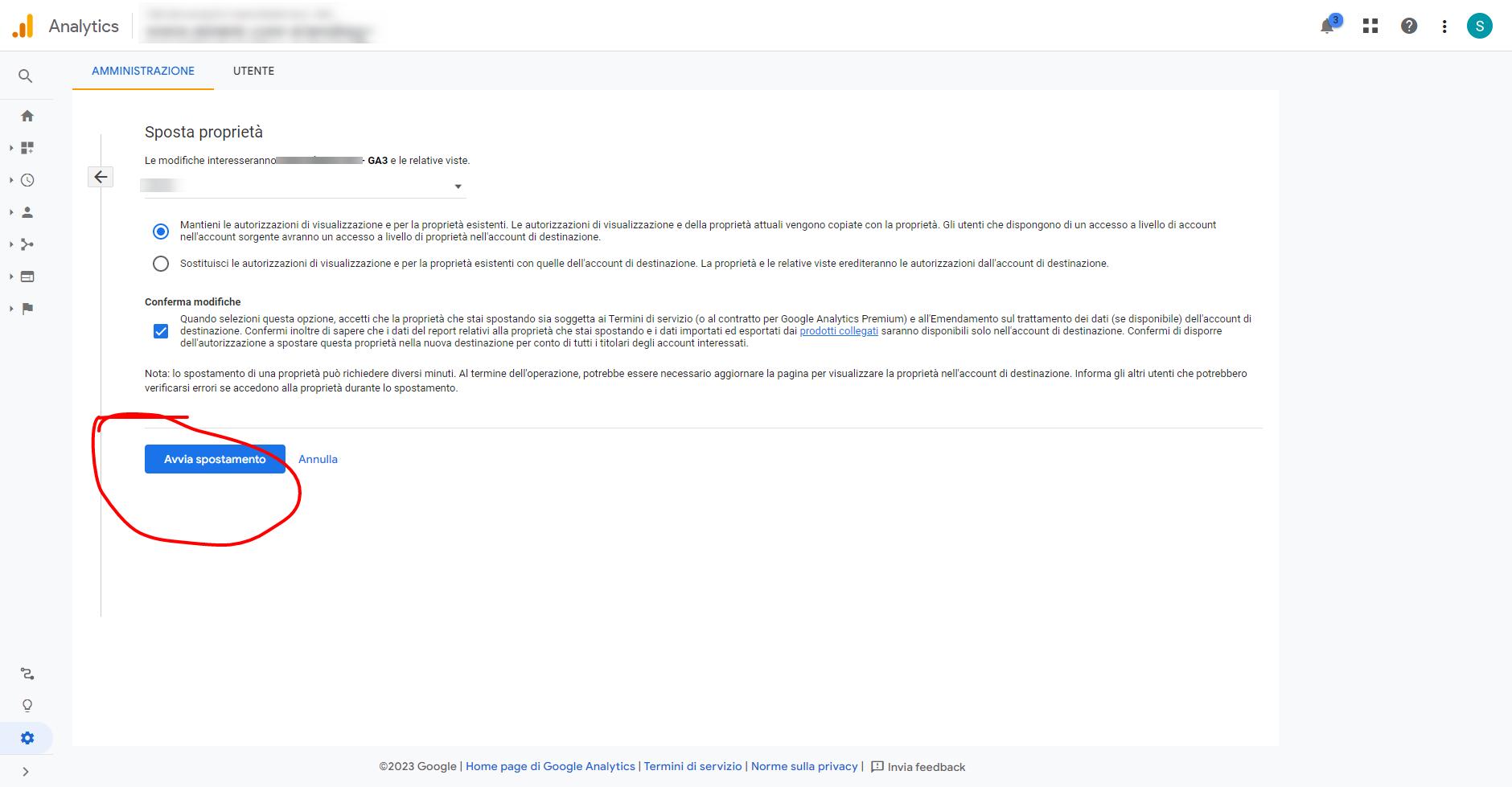Select 'Mantieni le autorizzazioni' radio option

(161, 232)
